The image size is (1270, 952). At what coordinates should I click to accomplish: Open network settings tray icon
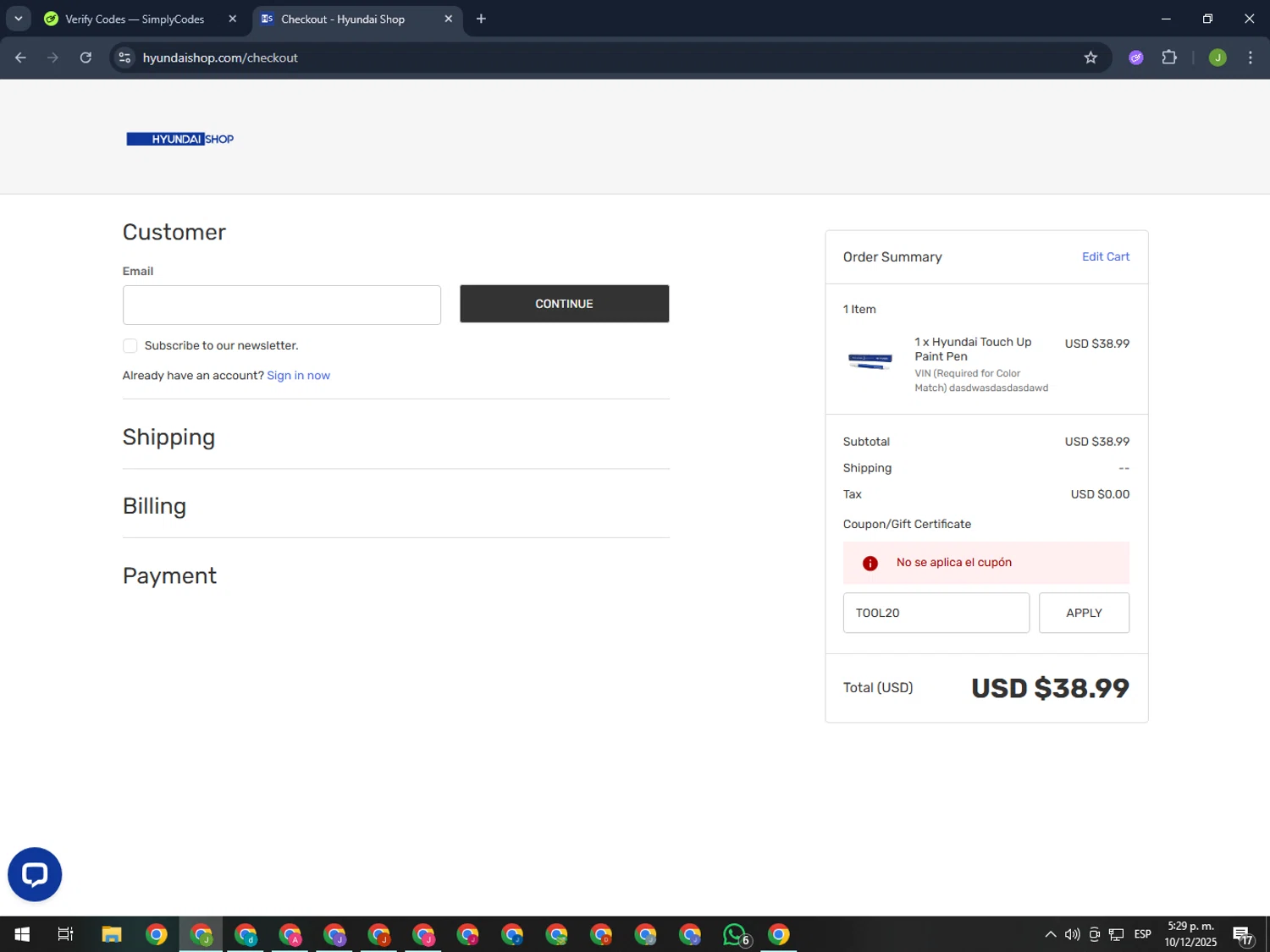click(1117, 934)
